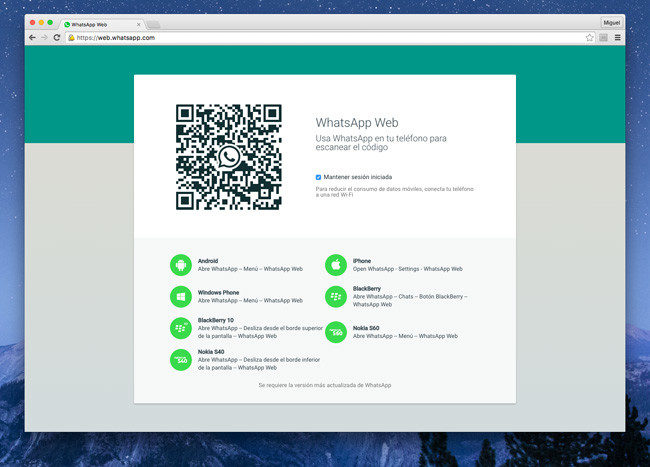The image size is (650, 467).
Task: Click the Nokia S40 label text
Action: click(211, 352)
